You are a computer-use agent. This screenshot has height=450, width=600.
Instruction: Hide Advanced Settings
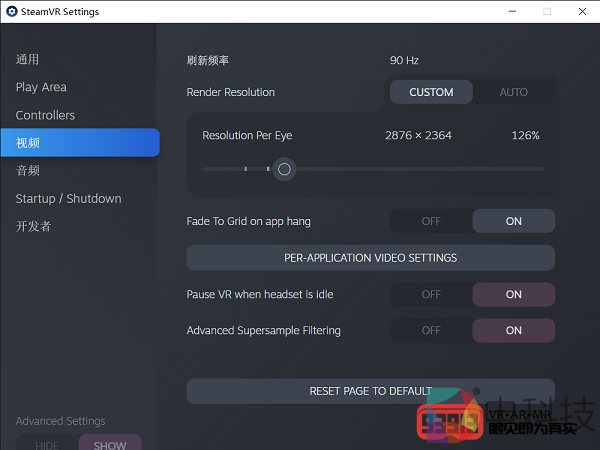click(47, 444)
